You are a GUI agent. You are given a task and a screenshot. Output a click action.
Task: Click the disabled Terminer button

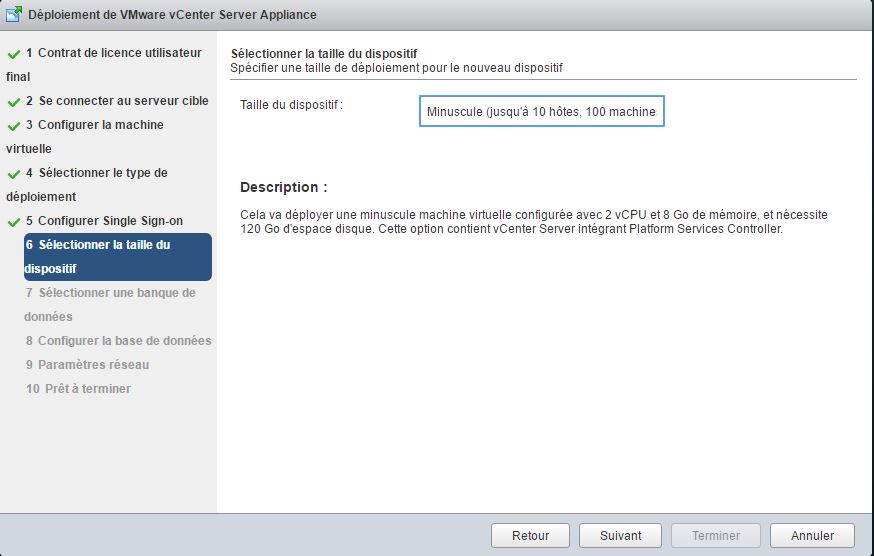(x=716, y=535)
